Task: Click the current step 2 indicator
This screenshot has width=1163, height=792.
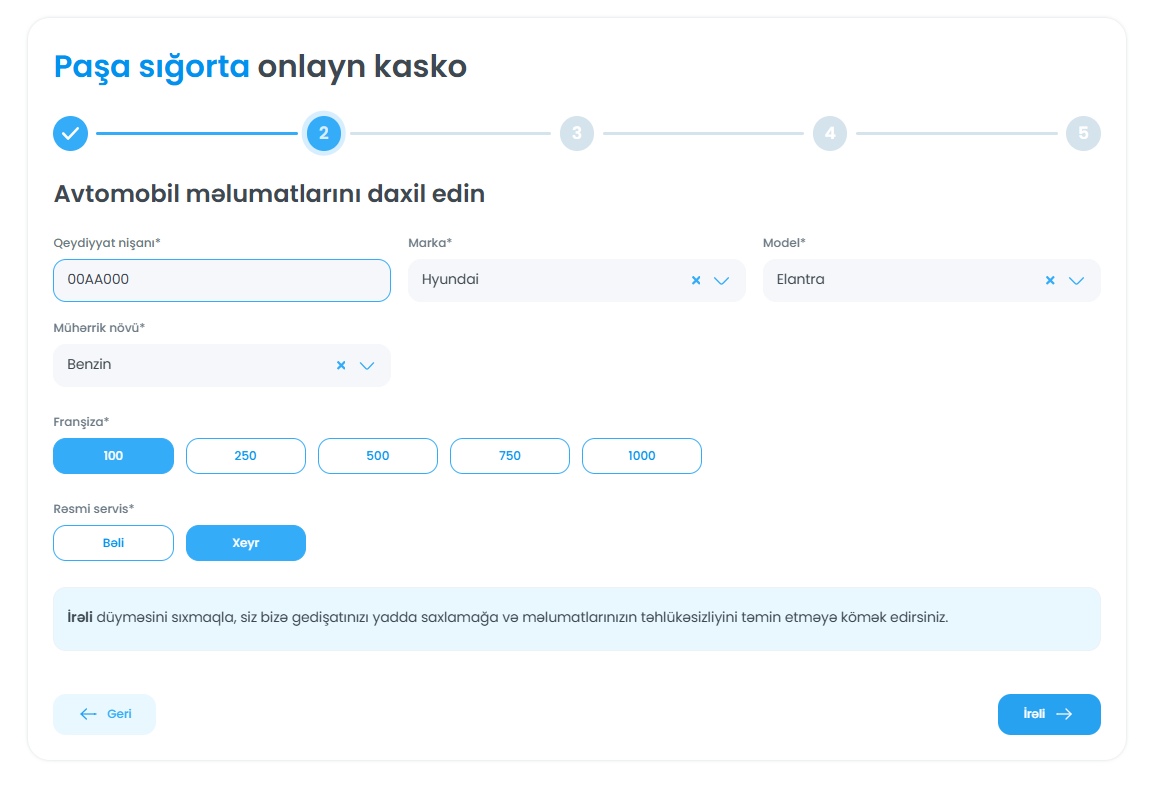Action: pos(324,133)
